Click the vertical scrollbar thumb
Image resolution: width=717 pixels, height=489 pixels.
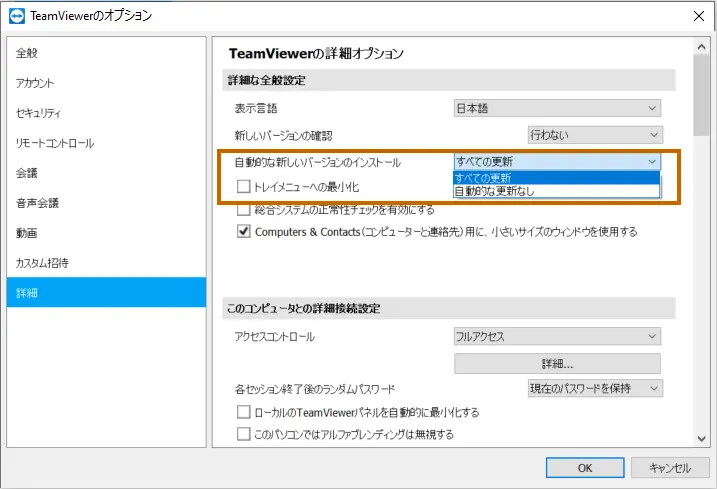[x=701, y=95]
